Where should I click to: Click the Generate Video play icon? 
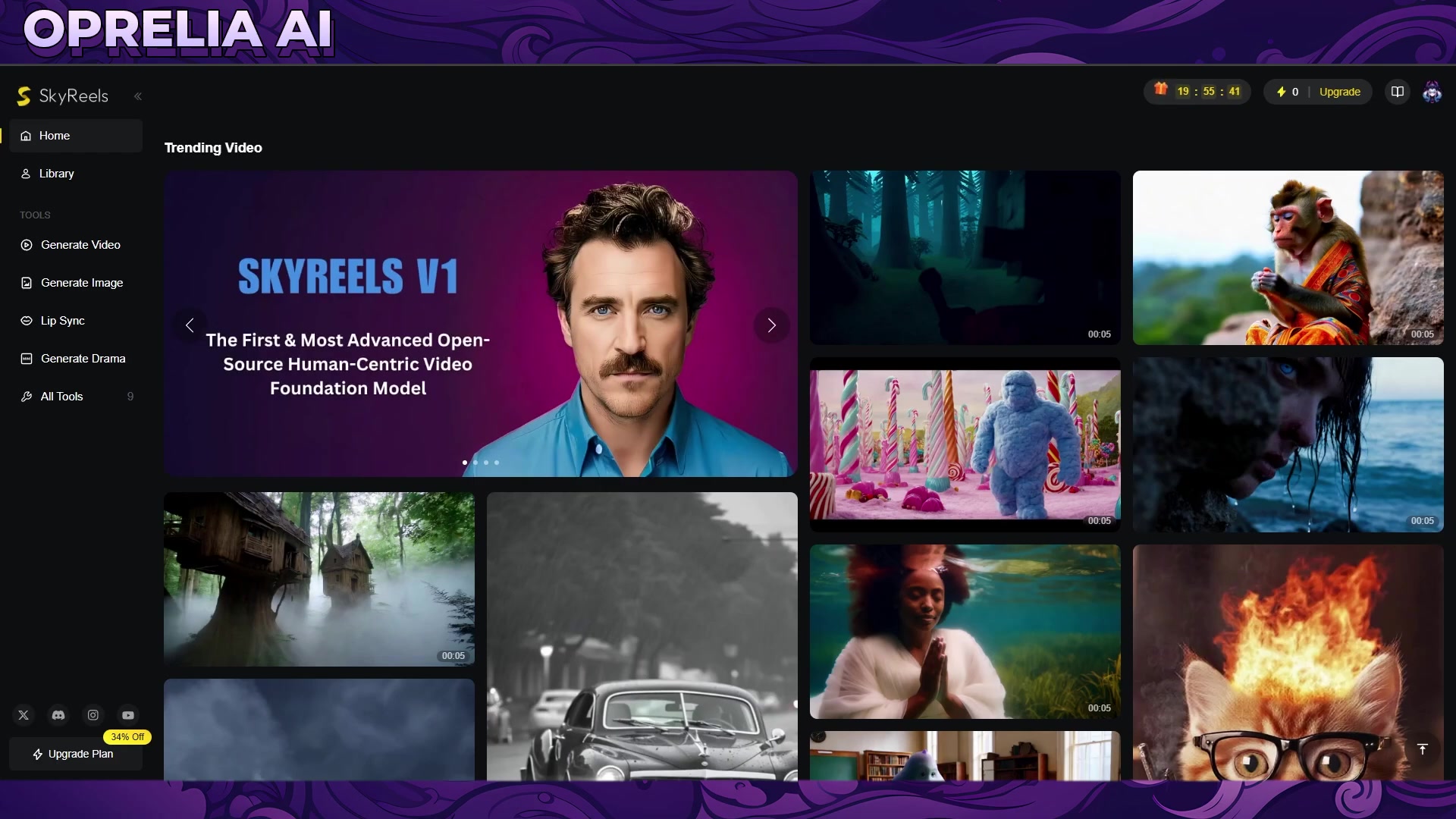(x=27, y=245)
